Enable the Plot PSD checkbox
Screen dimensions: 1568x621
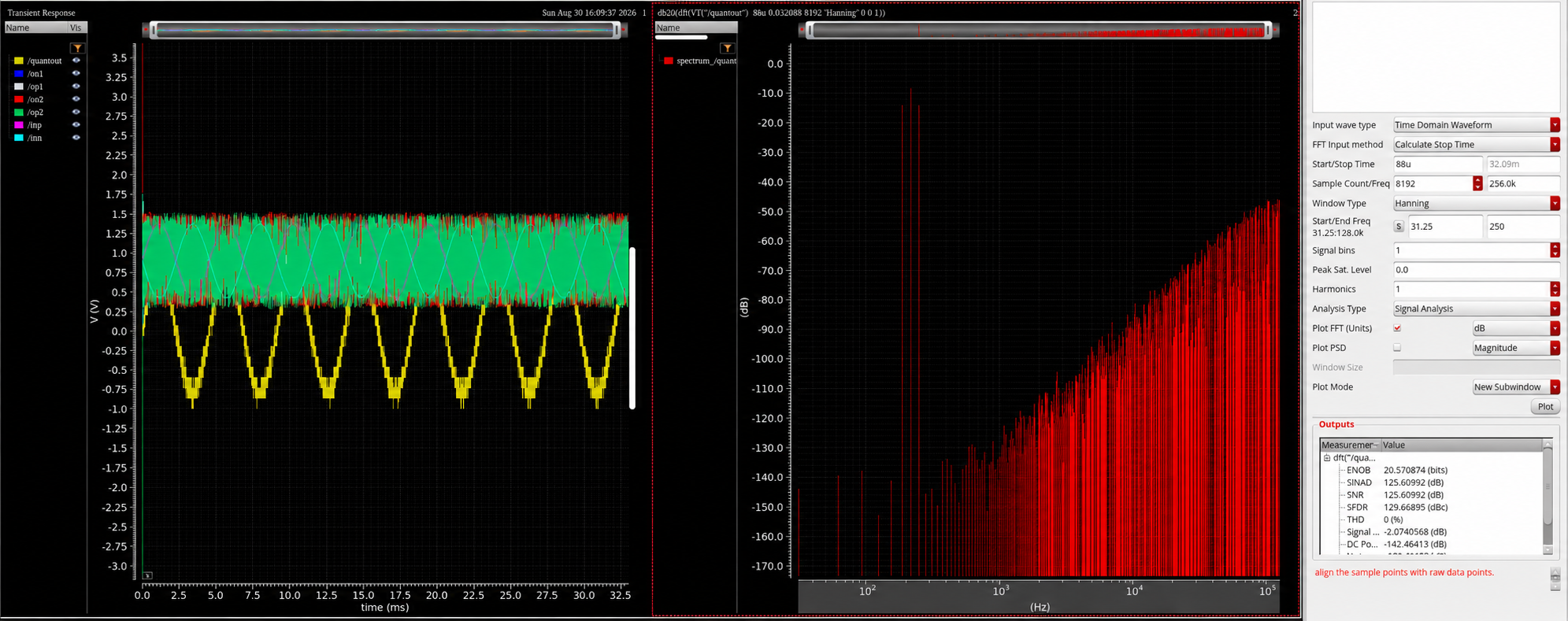1397,348
